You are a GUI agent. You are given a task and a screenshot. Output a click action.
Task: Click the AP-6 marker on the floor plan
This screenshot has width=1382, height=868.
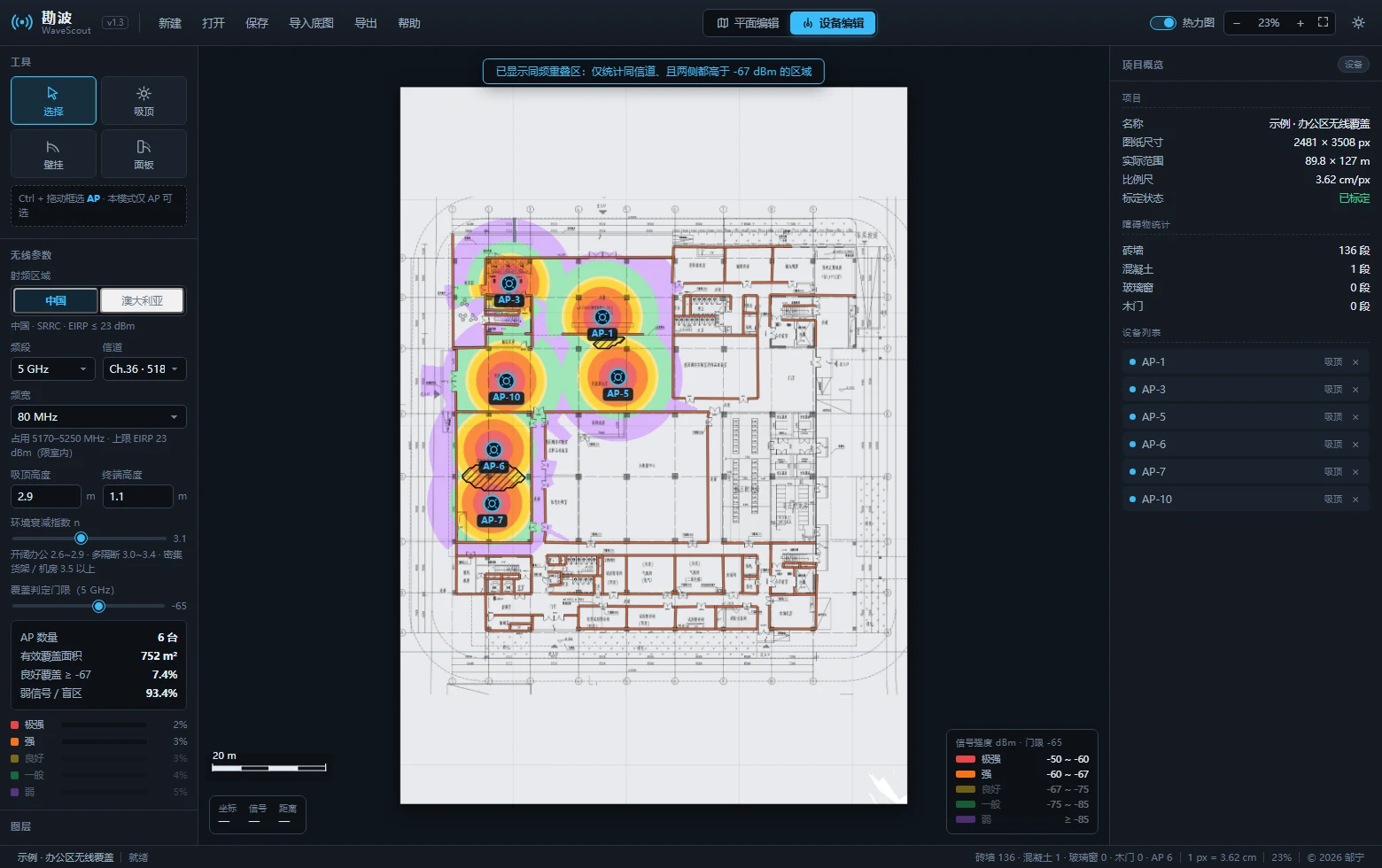click(x=493, y=450)
